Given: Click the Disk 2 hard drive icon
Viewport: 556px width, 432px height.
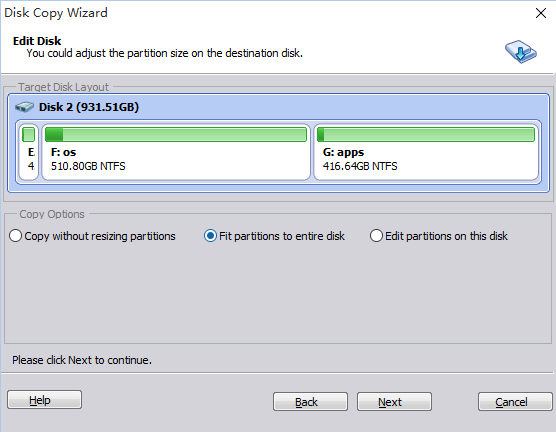Looking at the screenshot, I should coord(24,107).
